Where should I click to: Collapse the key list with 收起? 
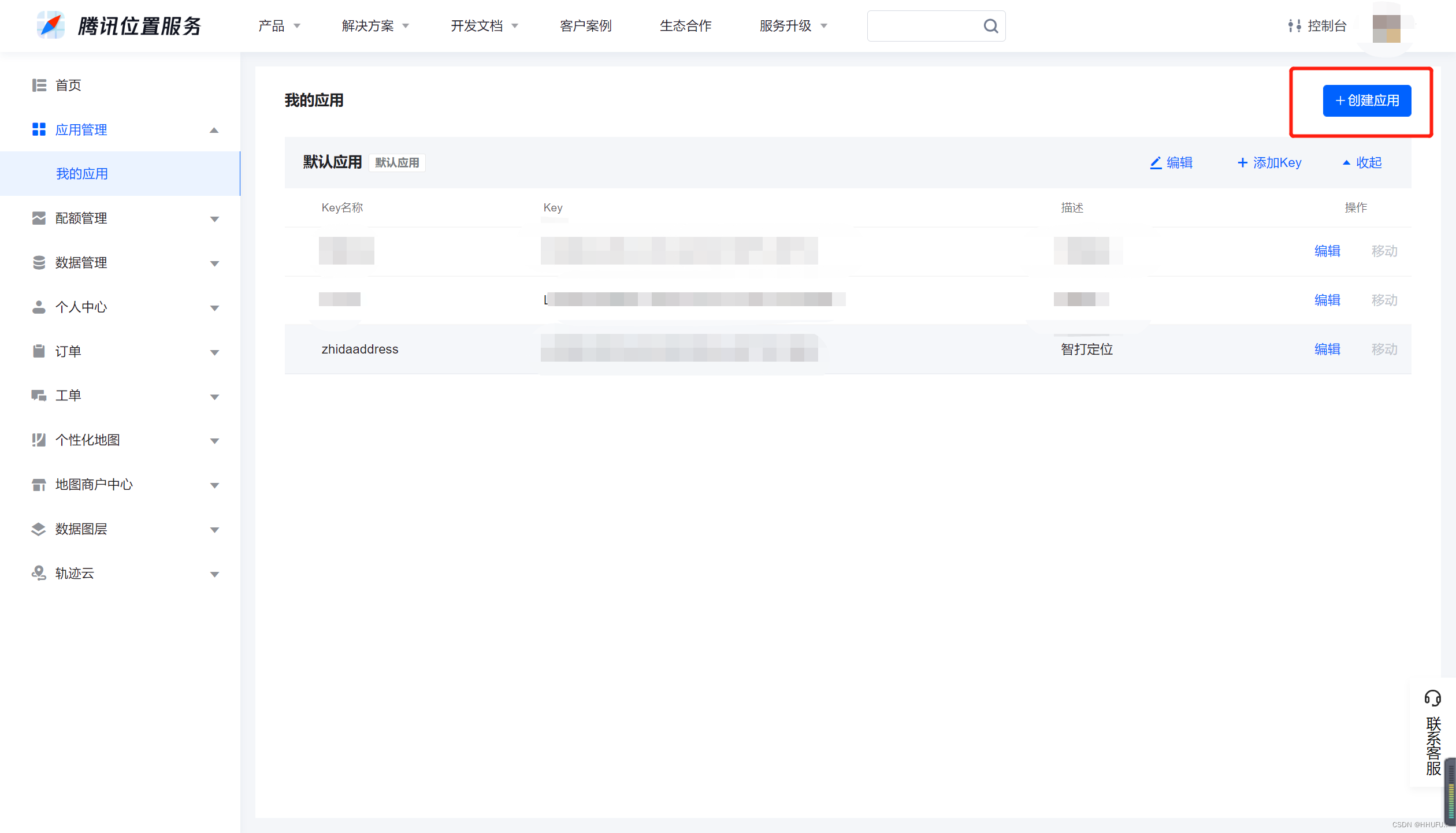coord(1362,163)
